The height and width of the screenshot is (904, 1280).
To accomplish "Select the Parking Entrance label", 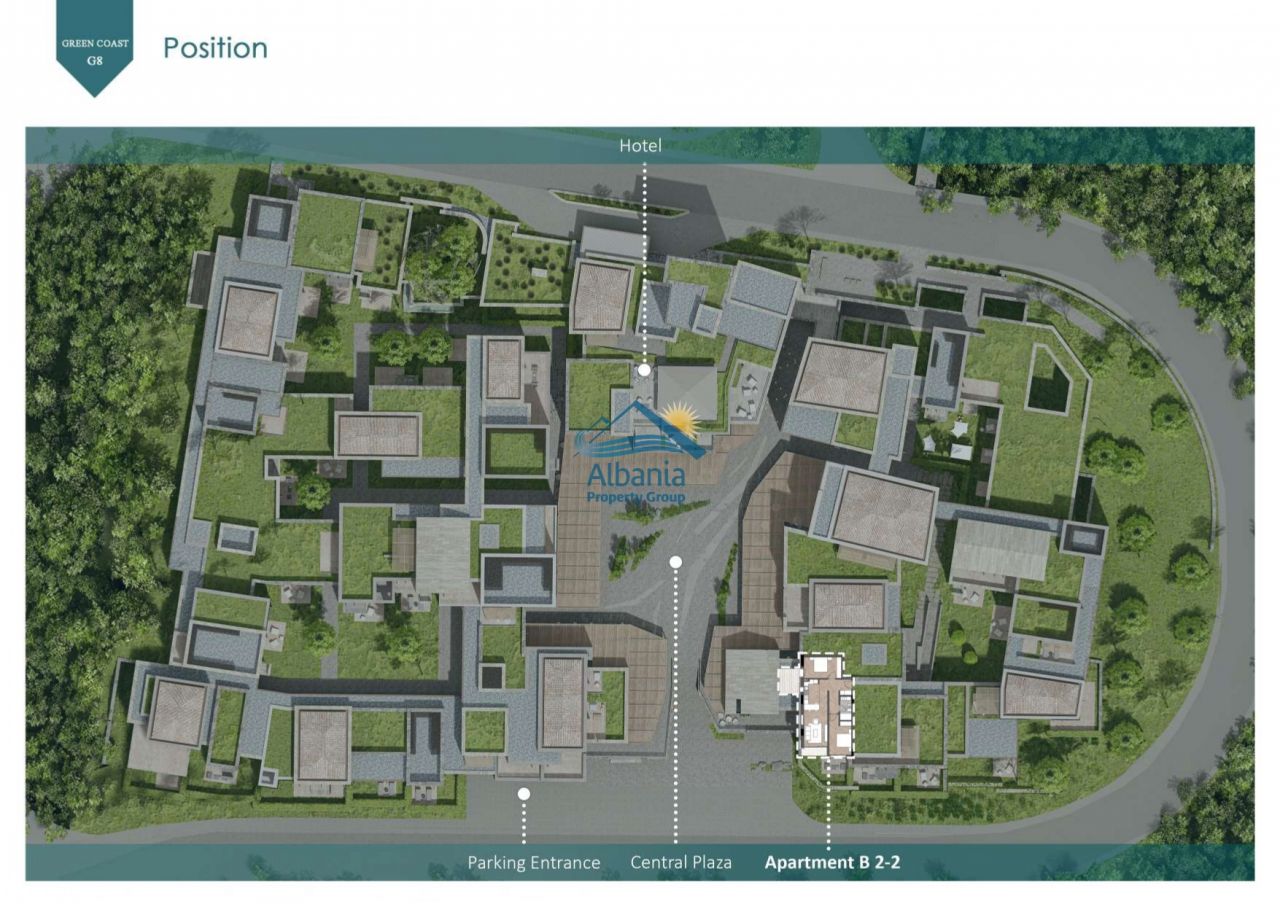I will point(534,862).
